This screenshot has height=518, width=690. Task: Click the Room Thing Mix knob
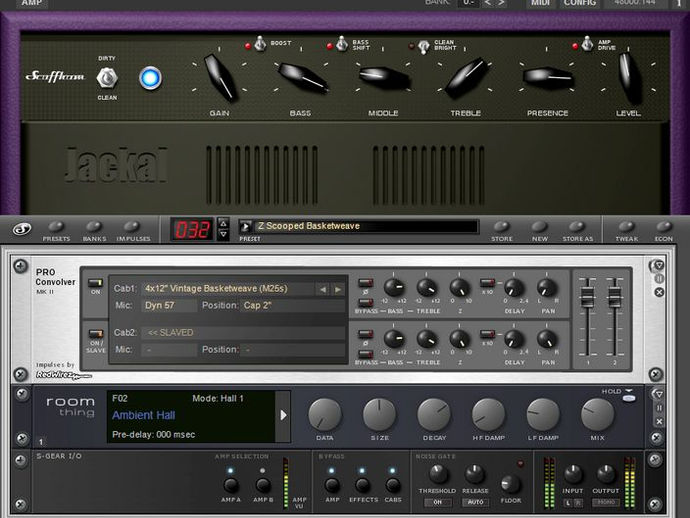598,415
